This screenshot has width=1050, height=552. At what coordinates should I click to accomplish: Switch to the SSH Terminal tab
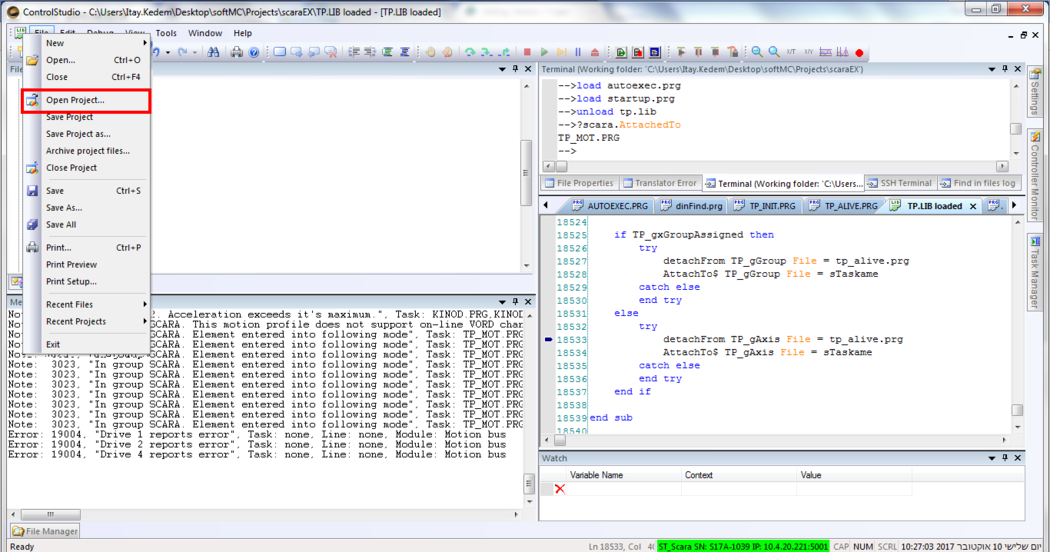[x=898, y=184]
